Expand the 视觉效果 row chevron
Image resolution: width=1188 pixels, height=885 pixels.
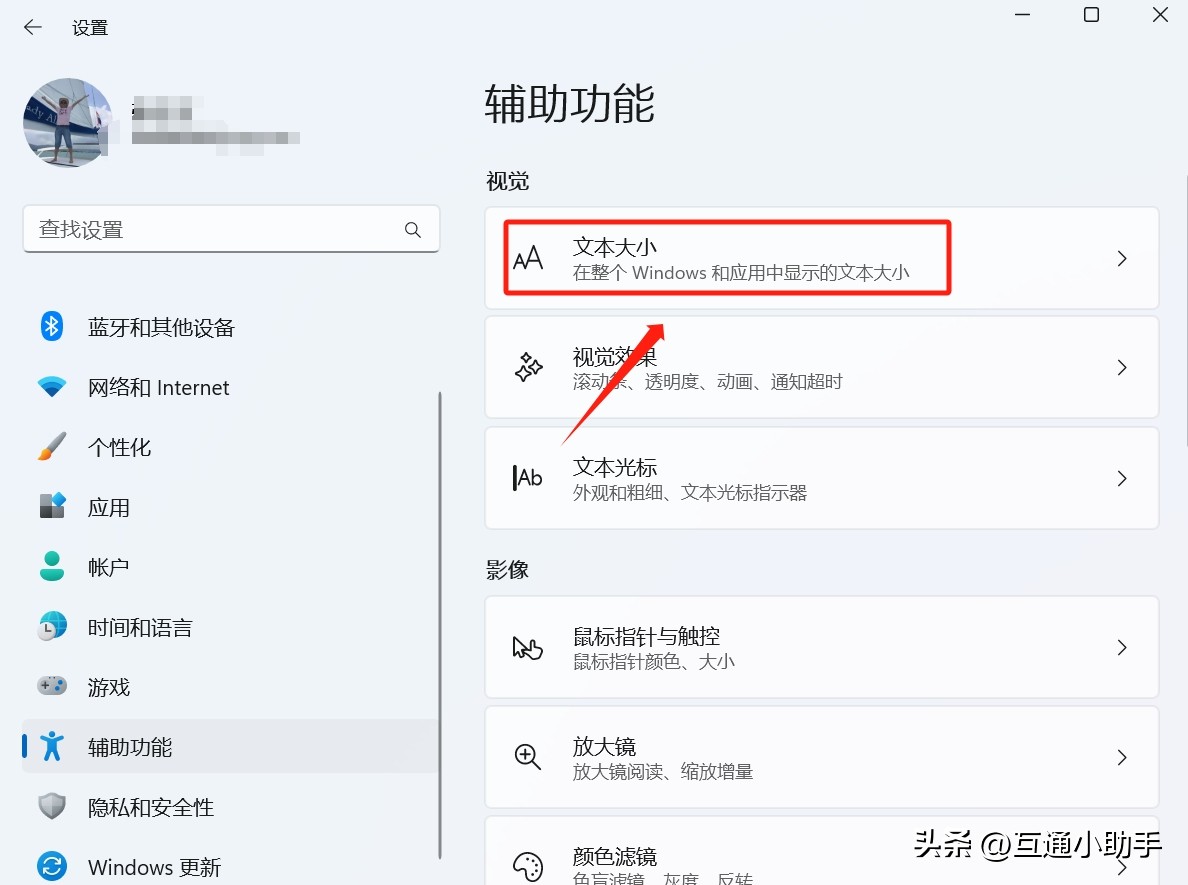pos(1122,367)
